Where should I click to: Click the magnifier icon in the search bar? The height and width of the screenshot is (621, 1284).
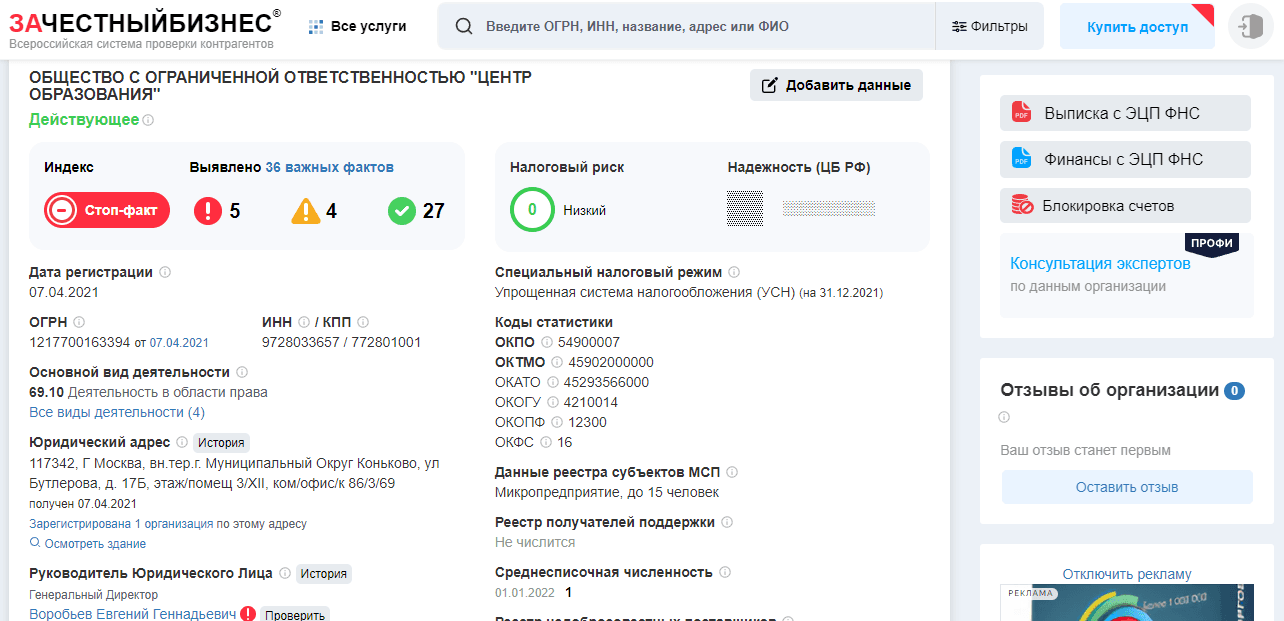tap(463, 26)
